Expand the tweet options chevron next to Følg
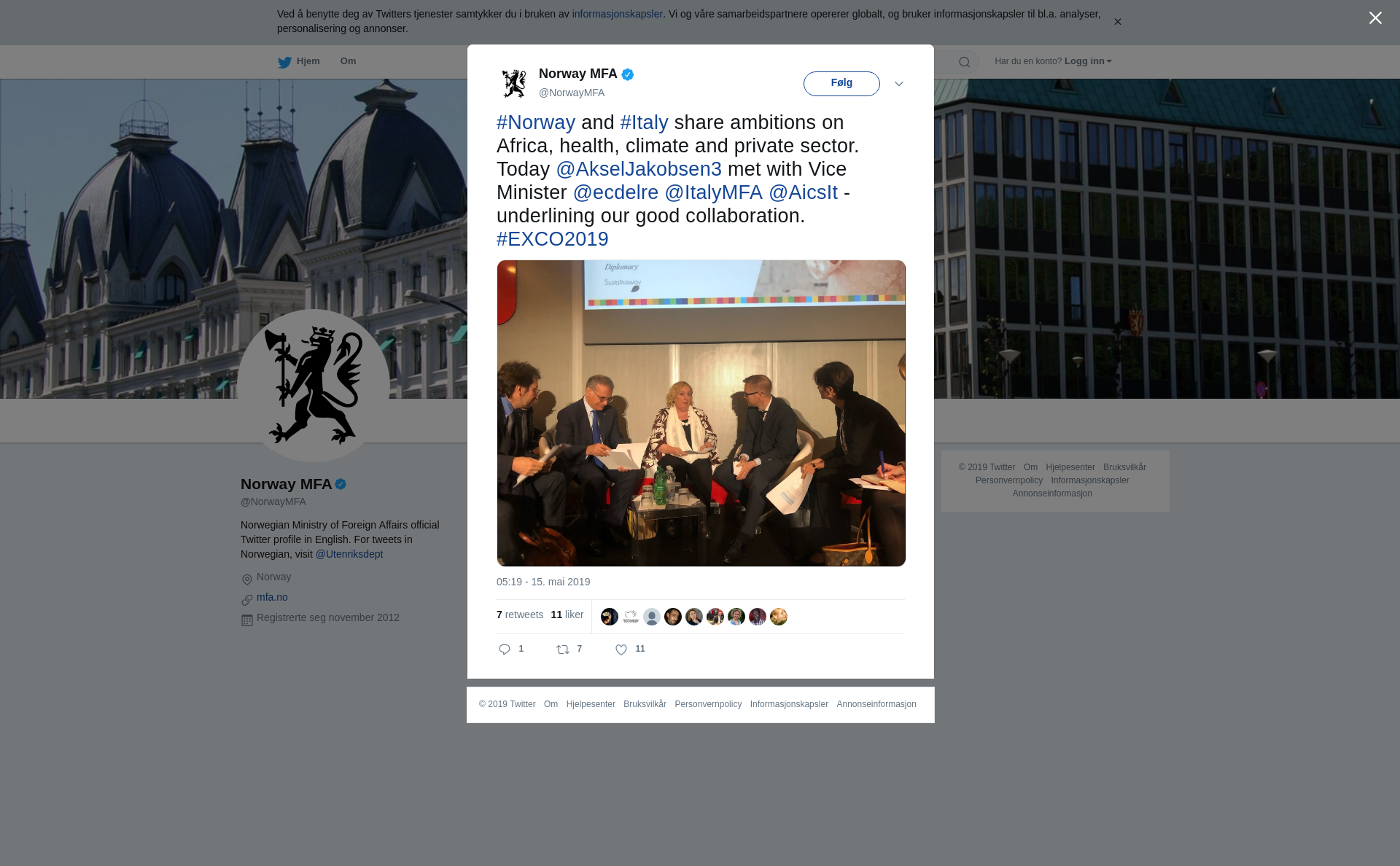The height and width of the screenshot is (866, 1400). 899,84
